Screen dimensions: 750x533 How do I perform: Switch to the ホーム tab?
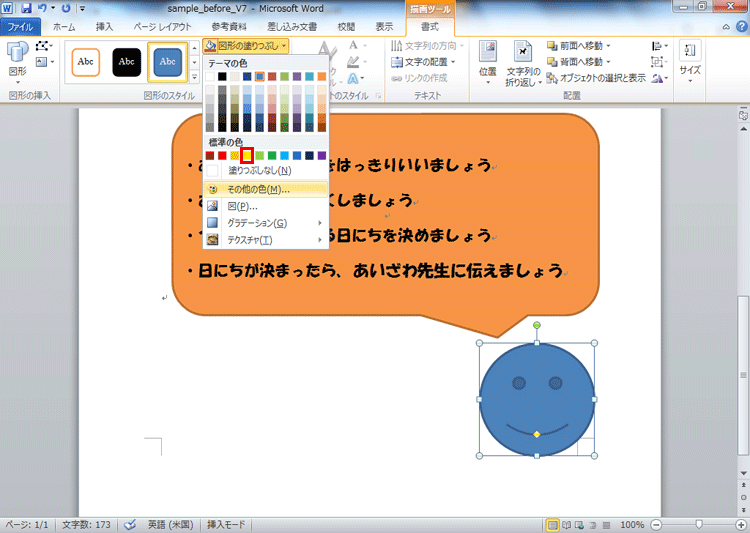64,27
